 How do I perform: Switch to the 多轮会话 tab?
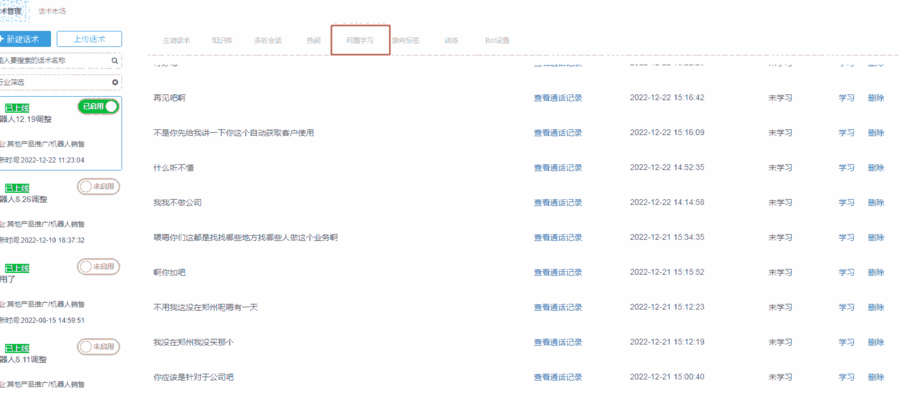268,41
